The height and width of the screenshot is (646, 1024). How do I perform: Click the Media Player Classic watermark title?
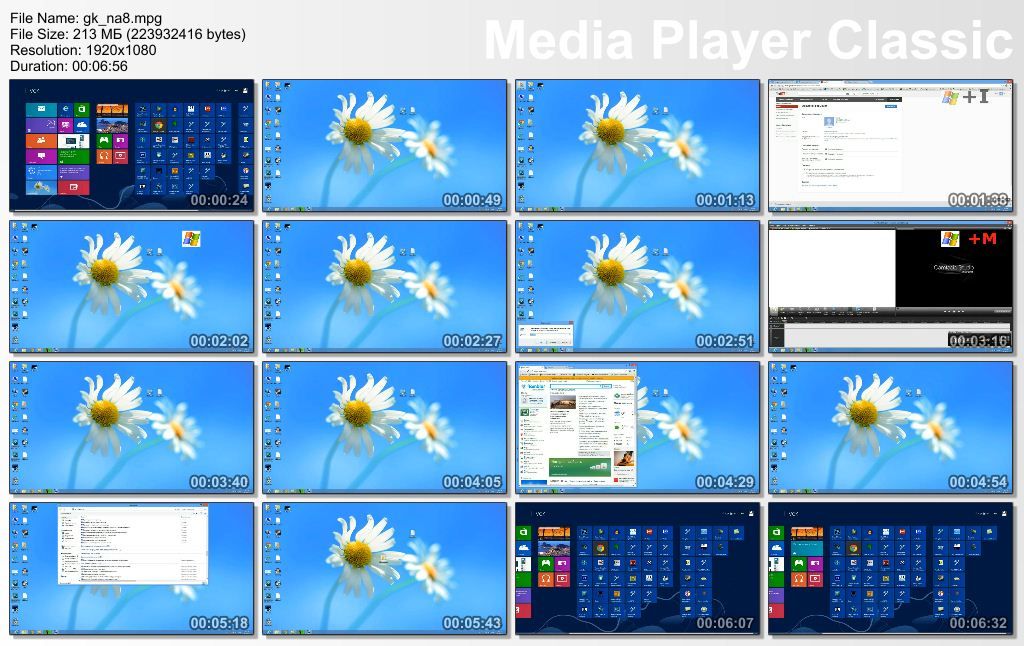click(748, 41)
